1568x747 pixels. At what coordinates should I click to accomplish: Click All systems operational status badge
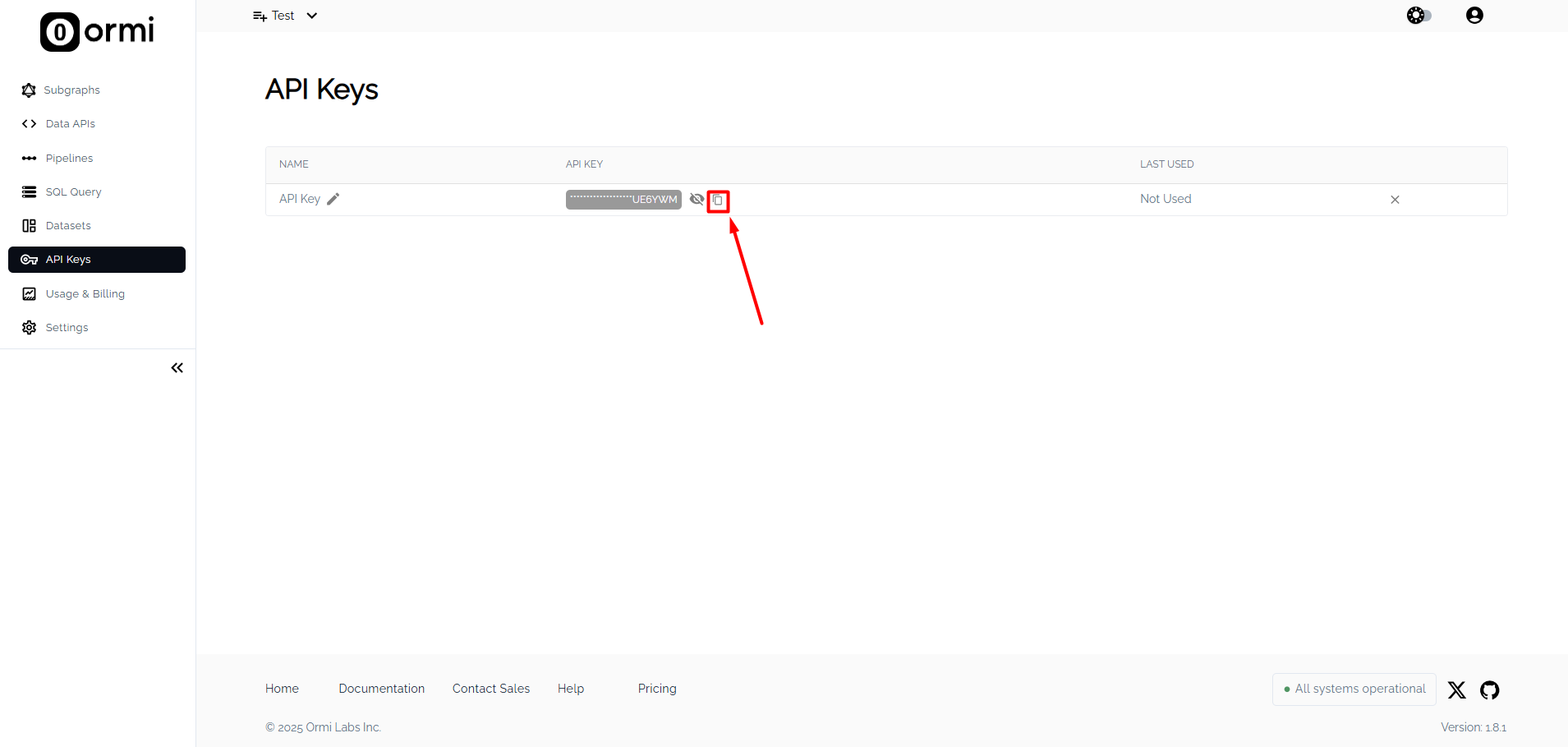pyautogui.click(x=1354, y=689)
